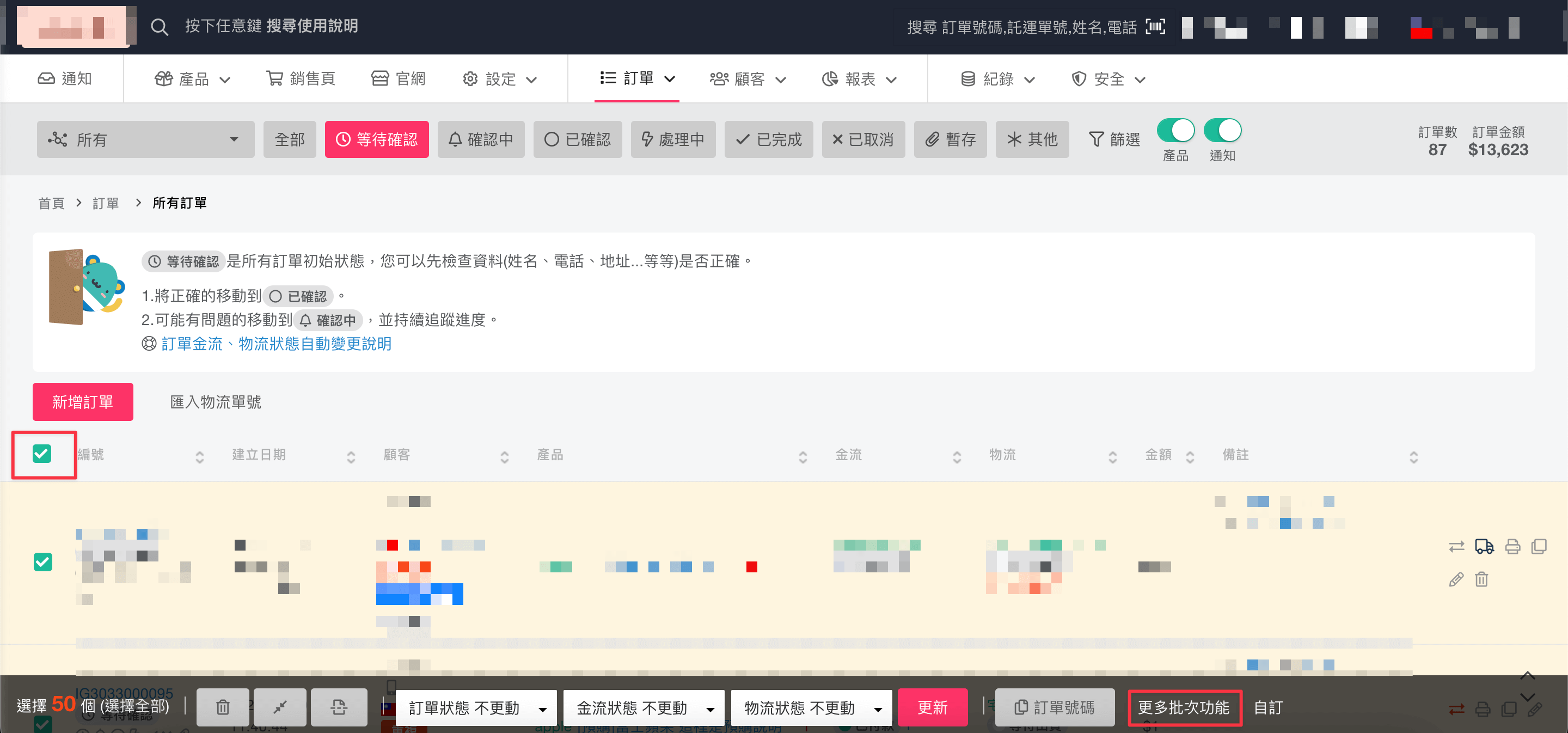This screenshot has height=733, width=1568.
Task: Open the 物流狀態 不更動 dropdown
Action: [811, 707]
